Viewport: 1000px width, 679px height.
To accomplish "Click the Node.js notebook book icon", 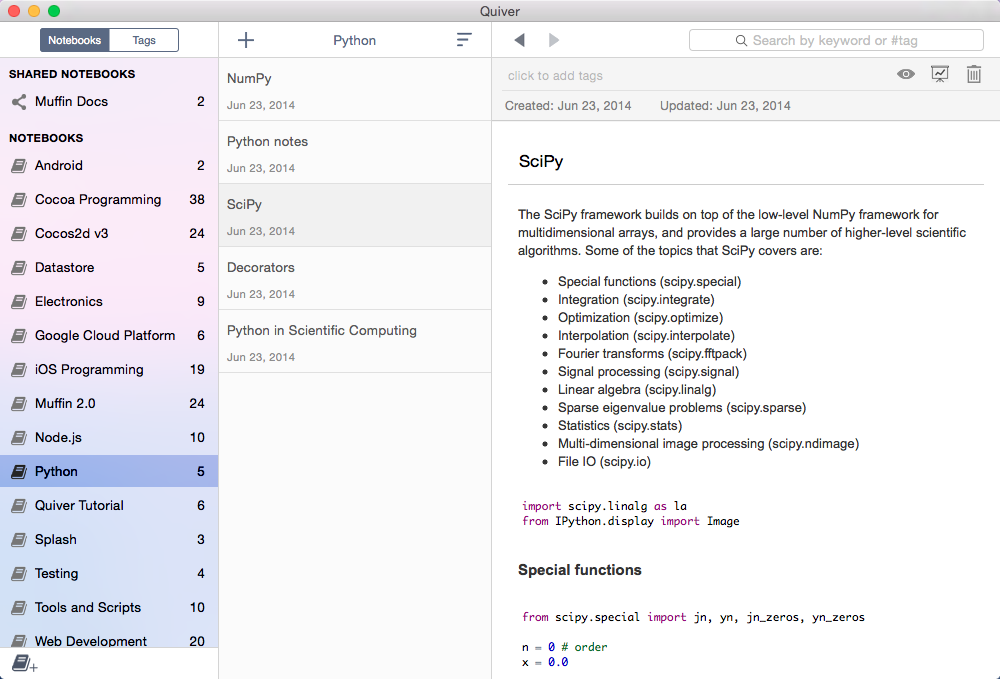I will click(19, 438).
